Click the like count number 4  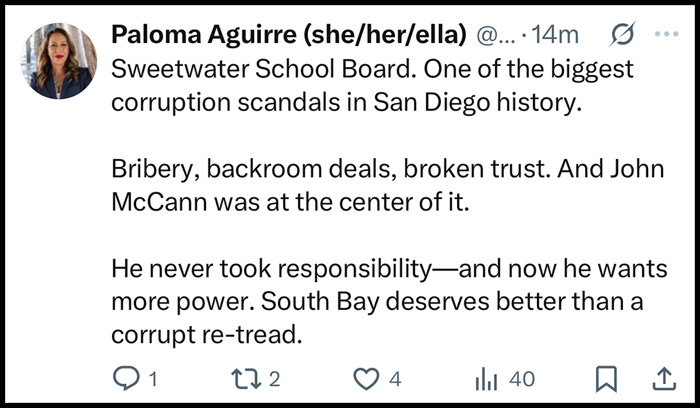pos(395,379)
